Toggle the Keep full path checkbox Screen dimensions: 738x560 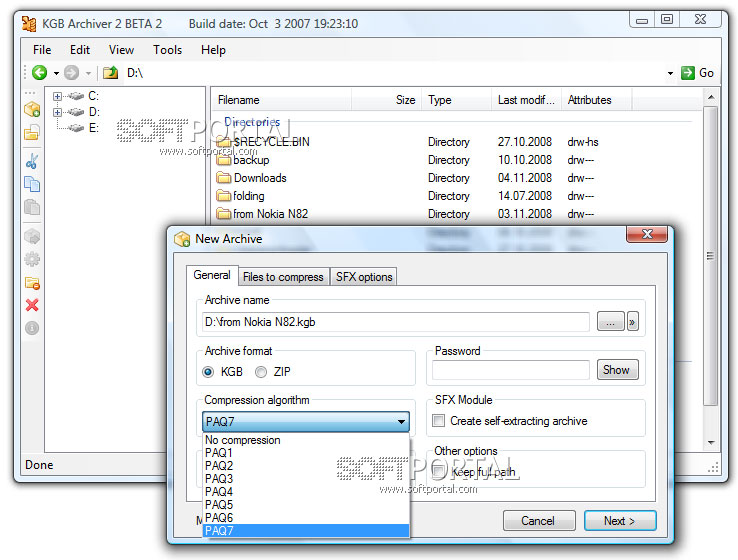click(438, 471)
